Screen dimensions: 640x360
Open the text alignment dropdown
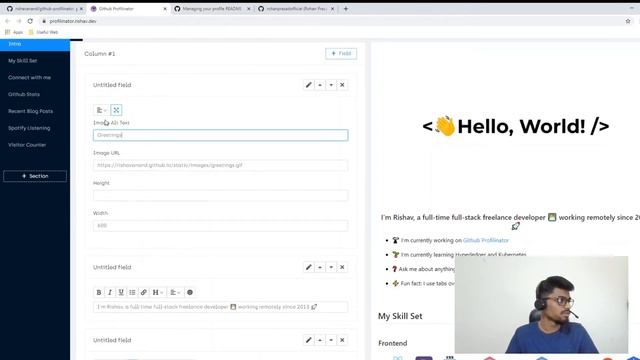[175, 292]
